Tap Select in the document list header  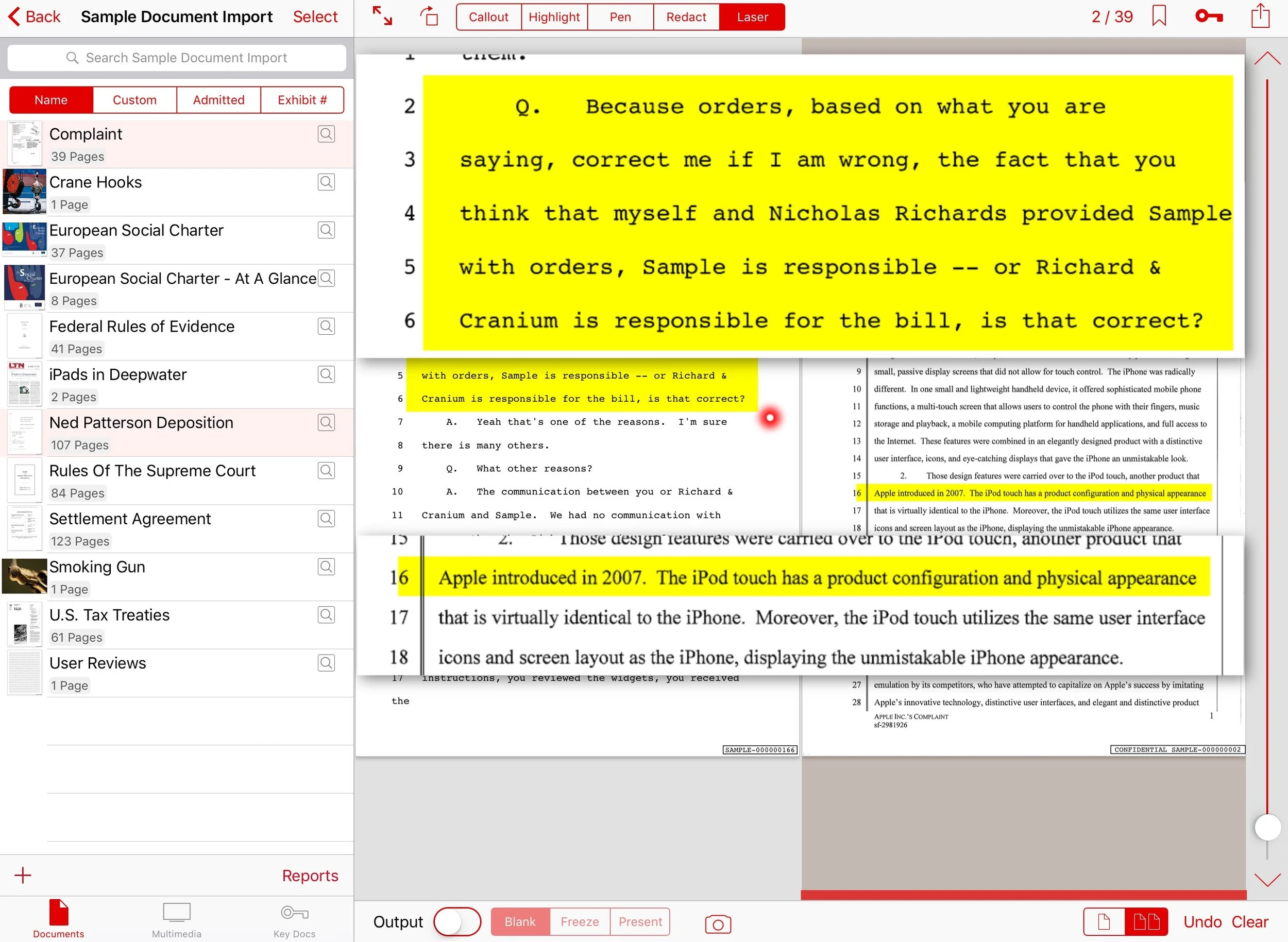click(315, 16)
